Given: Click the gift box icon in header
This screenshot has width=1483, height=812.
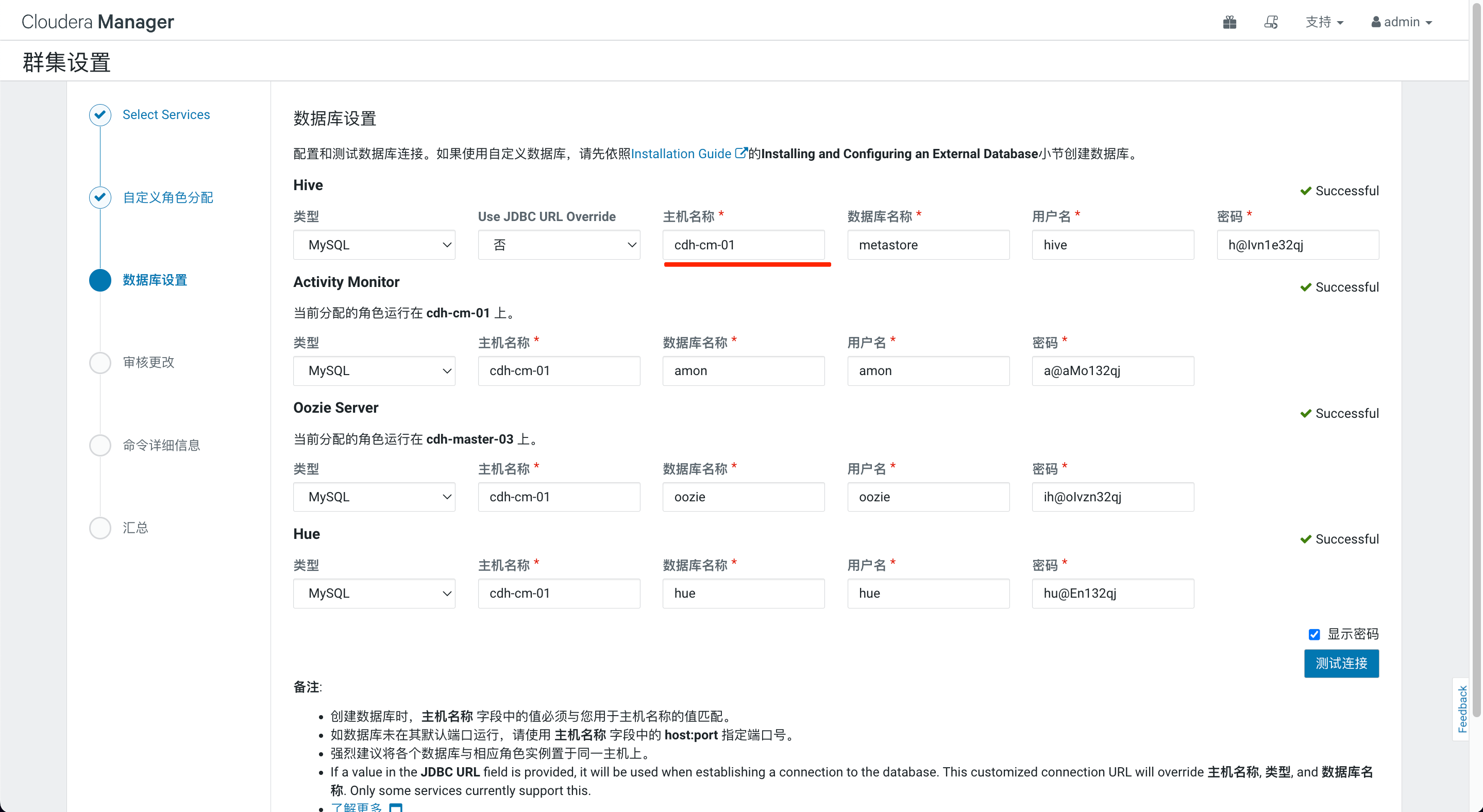Looking at the screenshot, I should click(x=1229, y=22).
